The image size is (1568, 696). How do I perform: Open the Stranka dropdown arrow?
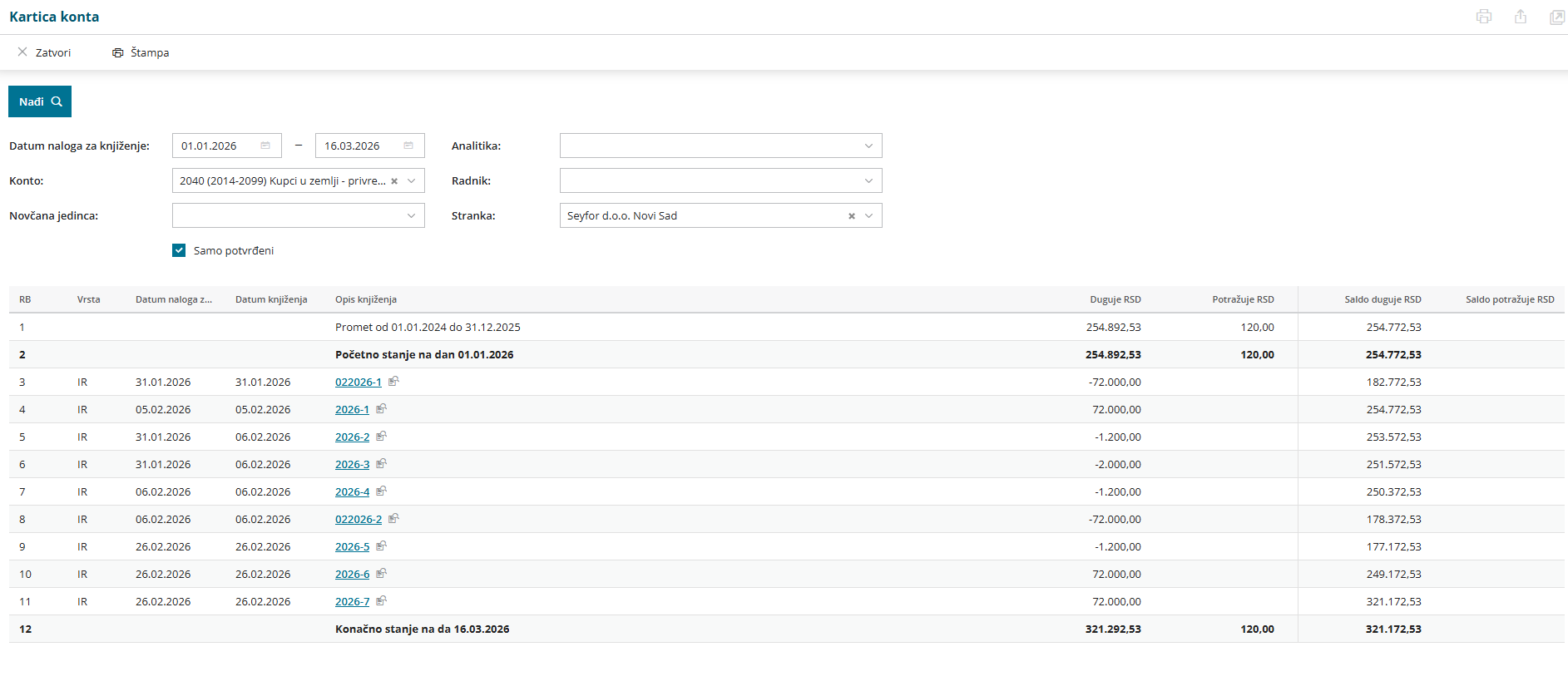click(869, 215)
